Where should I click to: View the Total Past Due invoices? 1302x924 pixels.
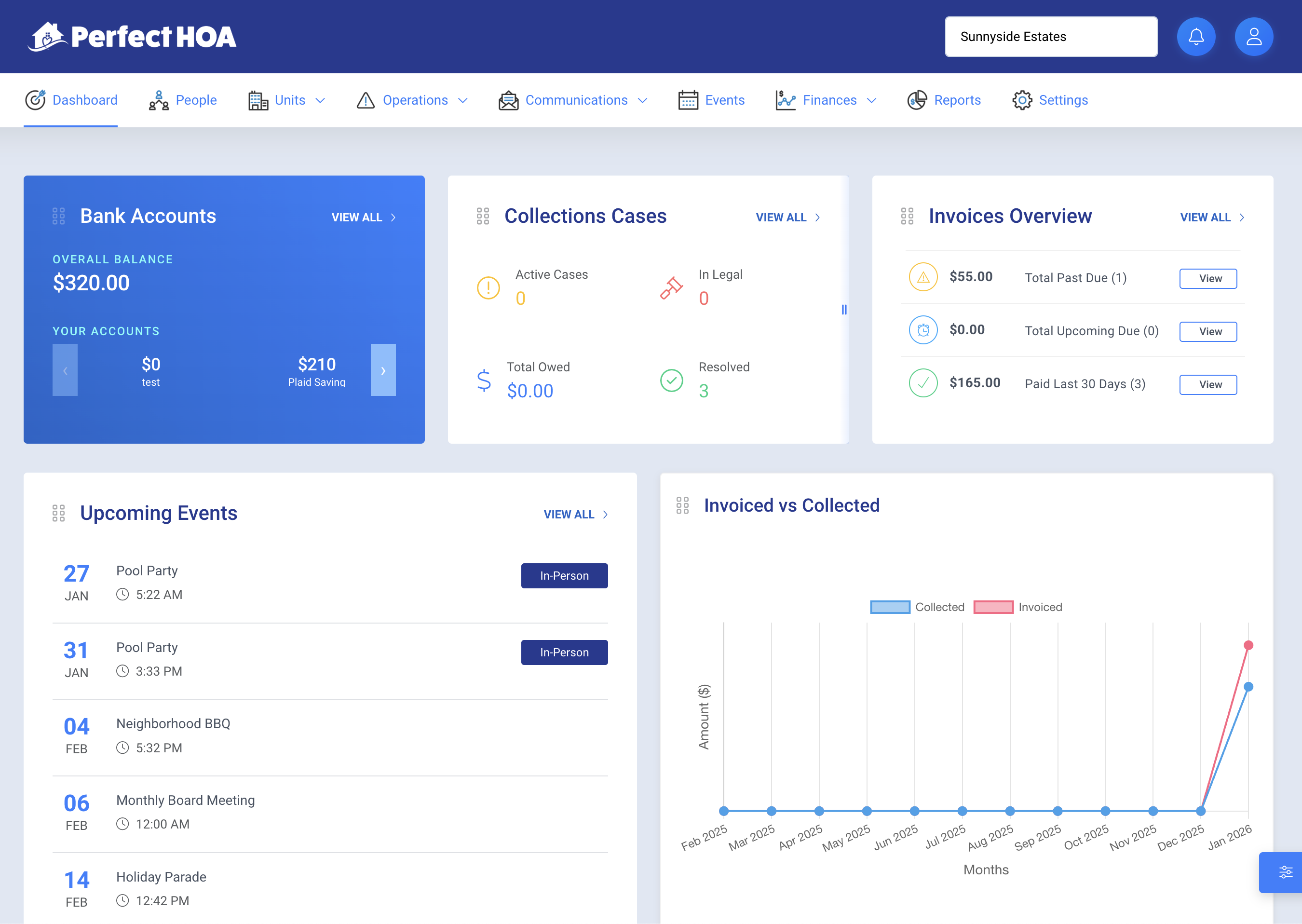(x=1207, y=278)
